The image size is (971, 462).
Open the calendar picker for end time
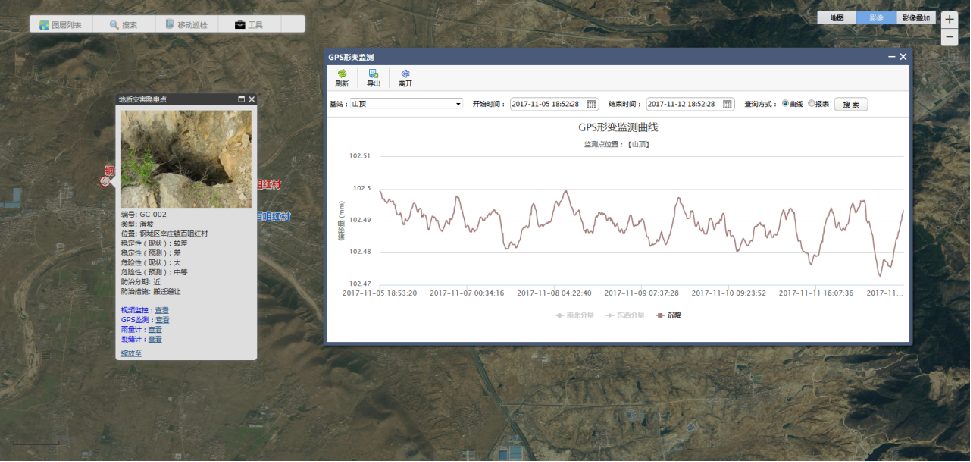coord(728,104)
